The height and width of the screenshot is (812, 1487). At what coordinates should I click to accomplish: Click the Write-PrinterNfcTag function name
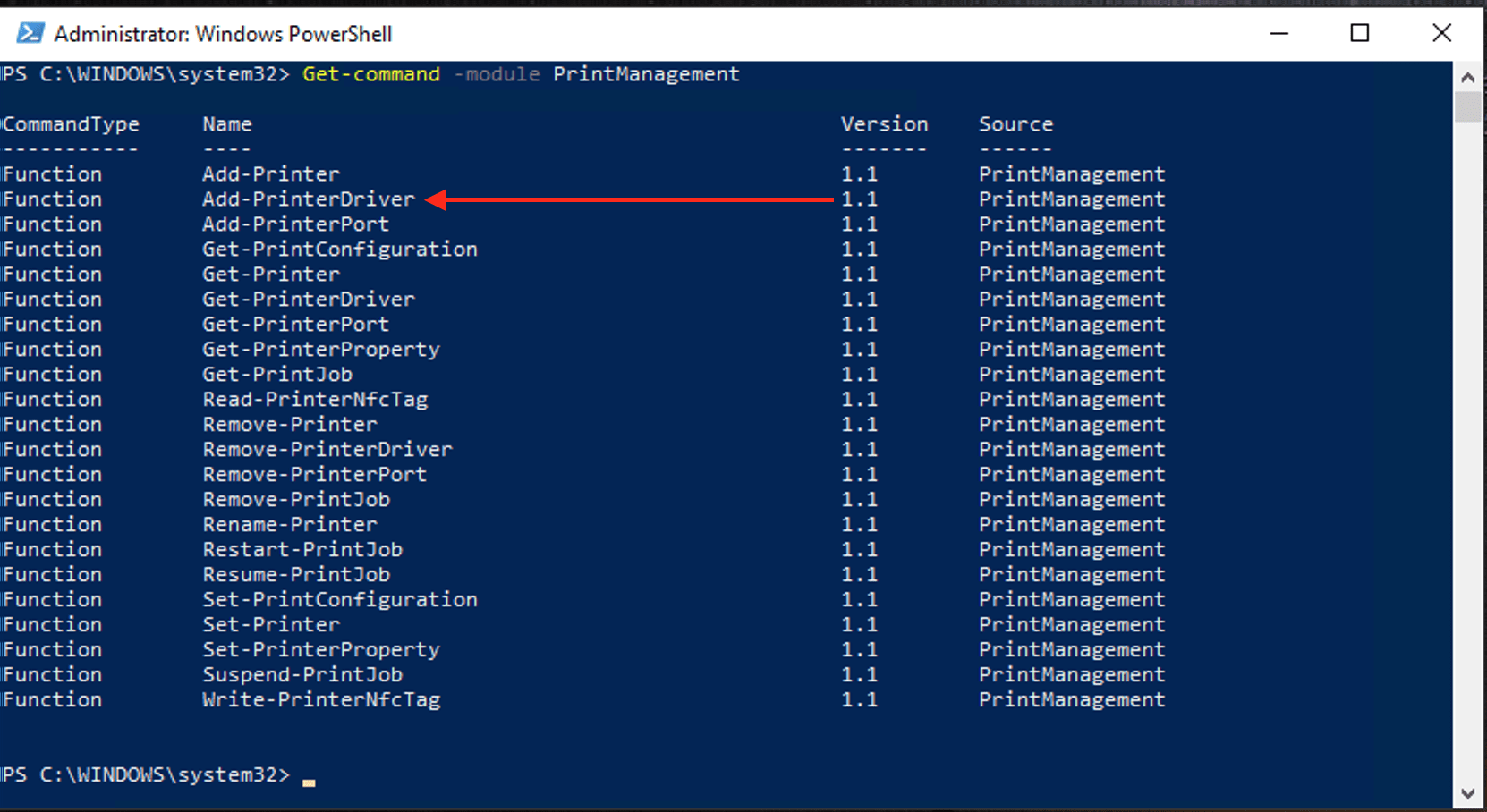tap(321, 700)
